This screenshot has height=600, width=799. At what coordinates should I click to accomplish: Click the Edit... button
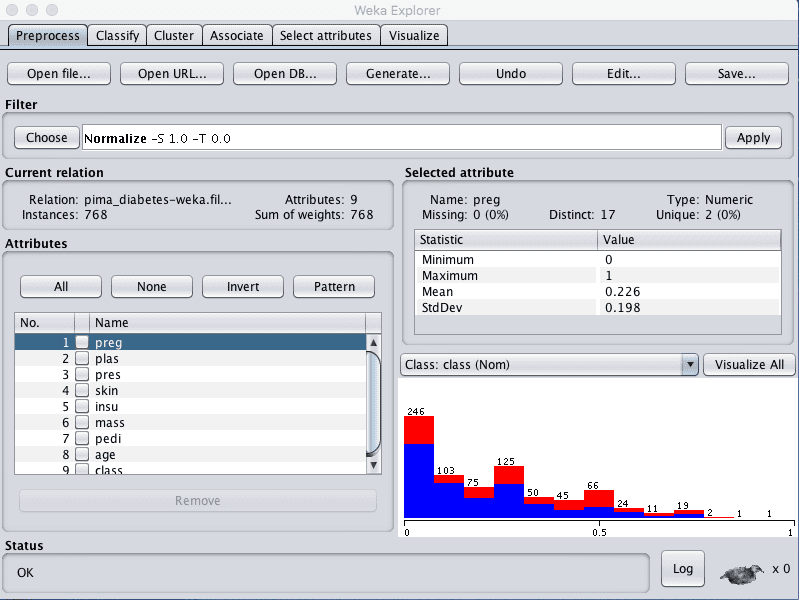(624, 74)
